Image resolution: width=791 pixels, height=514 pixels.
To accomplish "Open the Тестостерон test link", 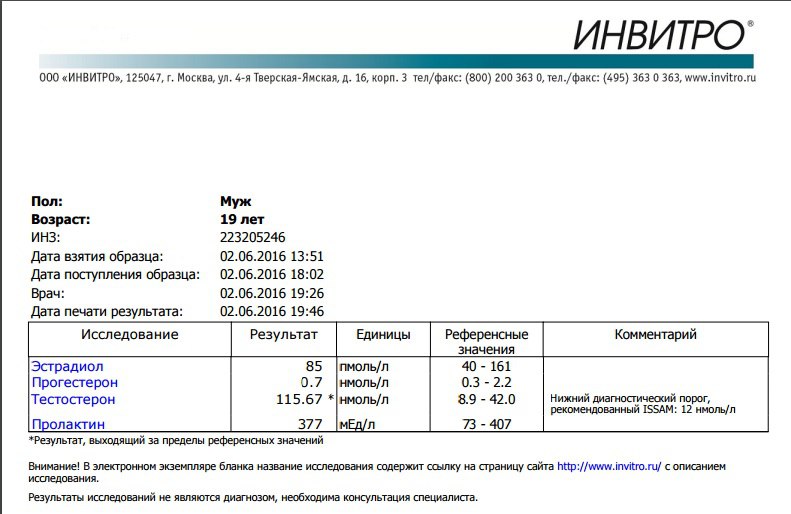I will click(73, 399).
